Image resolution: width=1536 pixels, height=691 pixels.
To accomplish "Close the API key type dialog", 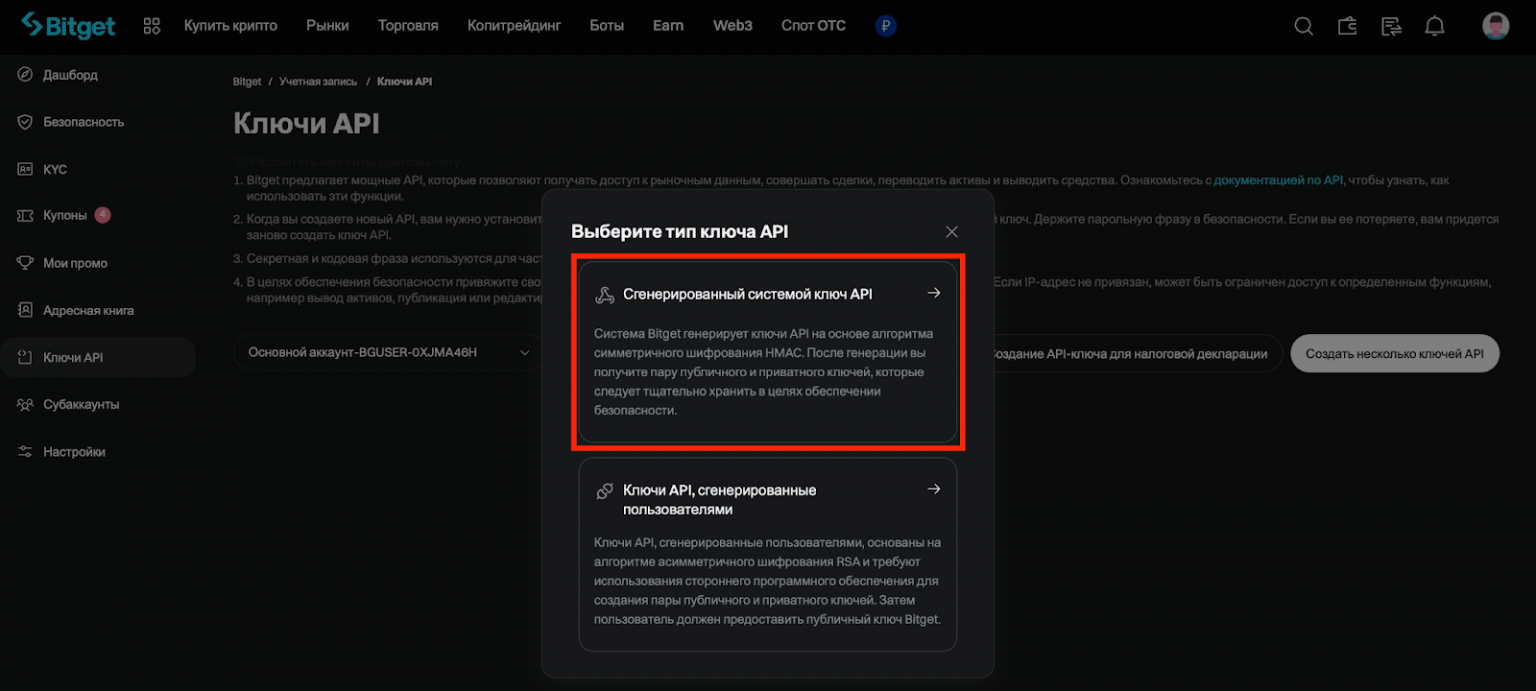I will pyautogui.click(x=951, y=232).
